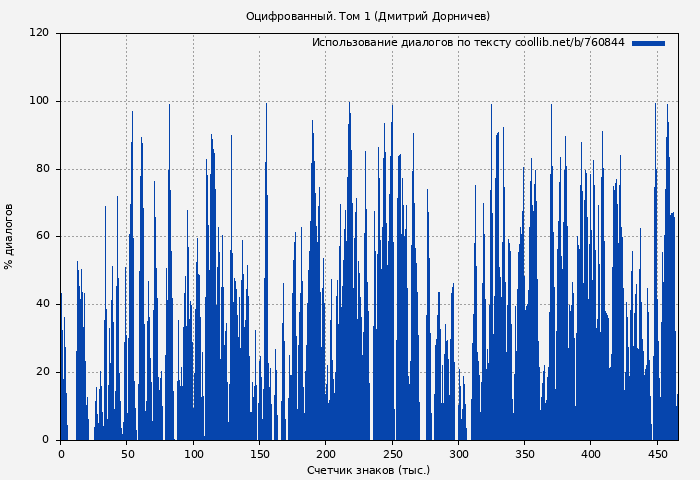Click the 120 tick on the y-axis
This screenshot has height=480, width=700.
39,33
